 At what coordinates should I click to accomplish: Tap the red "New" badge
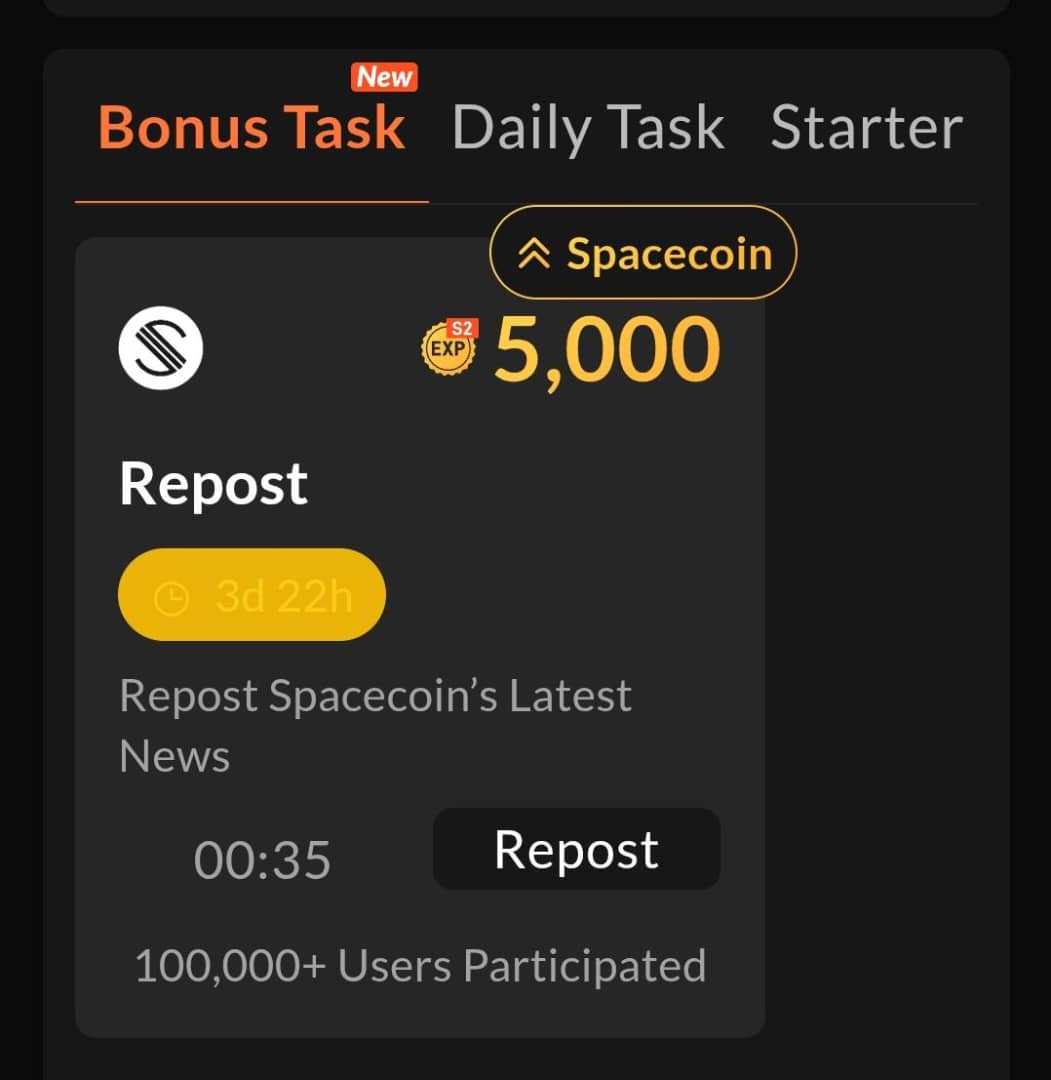(x=385, y=77)
